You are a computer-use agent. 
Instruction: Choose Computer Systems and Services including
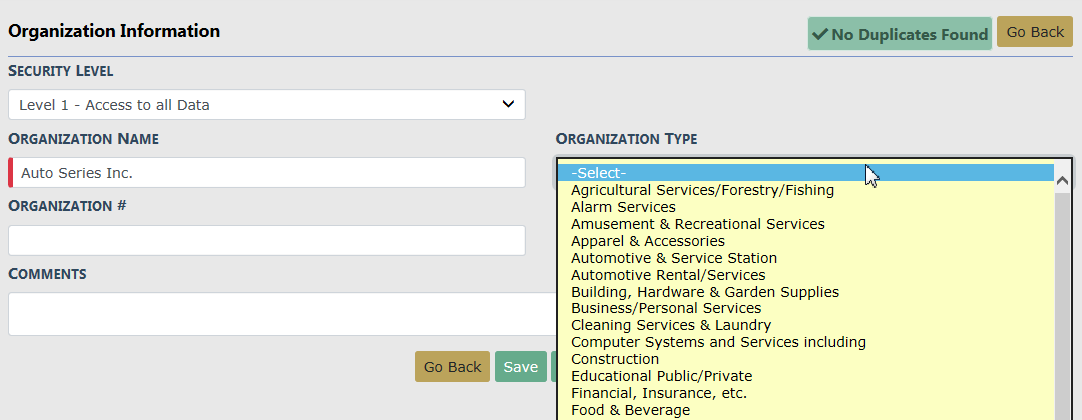718,342
